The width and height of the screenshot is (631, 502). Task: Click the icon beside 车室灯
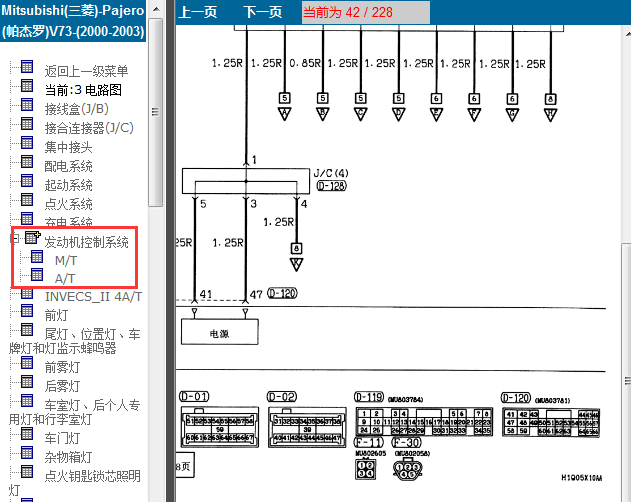click(x=27, y=400)
